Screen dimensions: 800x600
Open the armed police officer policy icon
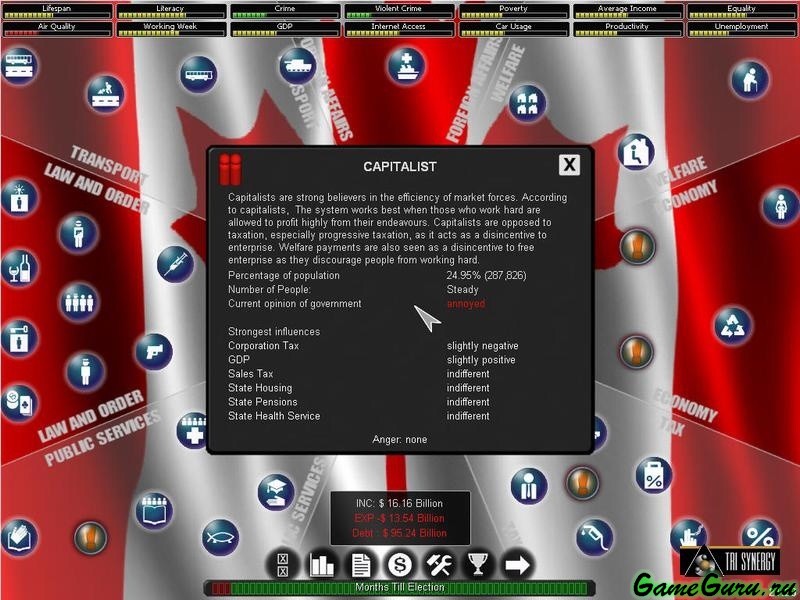78,233
